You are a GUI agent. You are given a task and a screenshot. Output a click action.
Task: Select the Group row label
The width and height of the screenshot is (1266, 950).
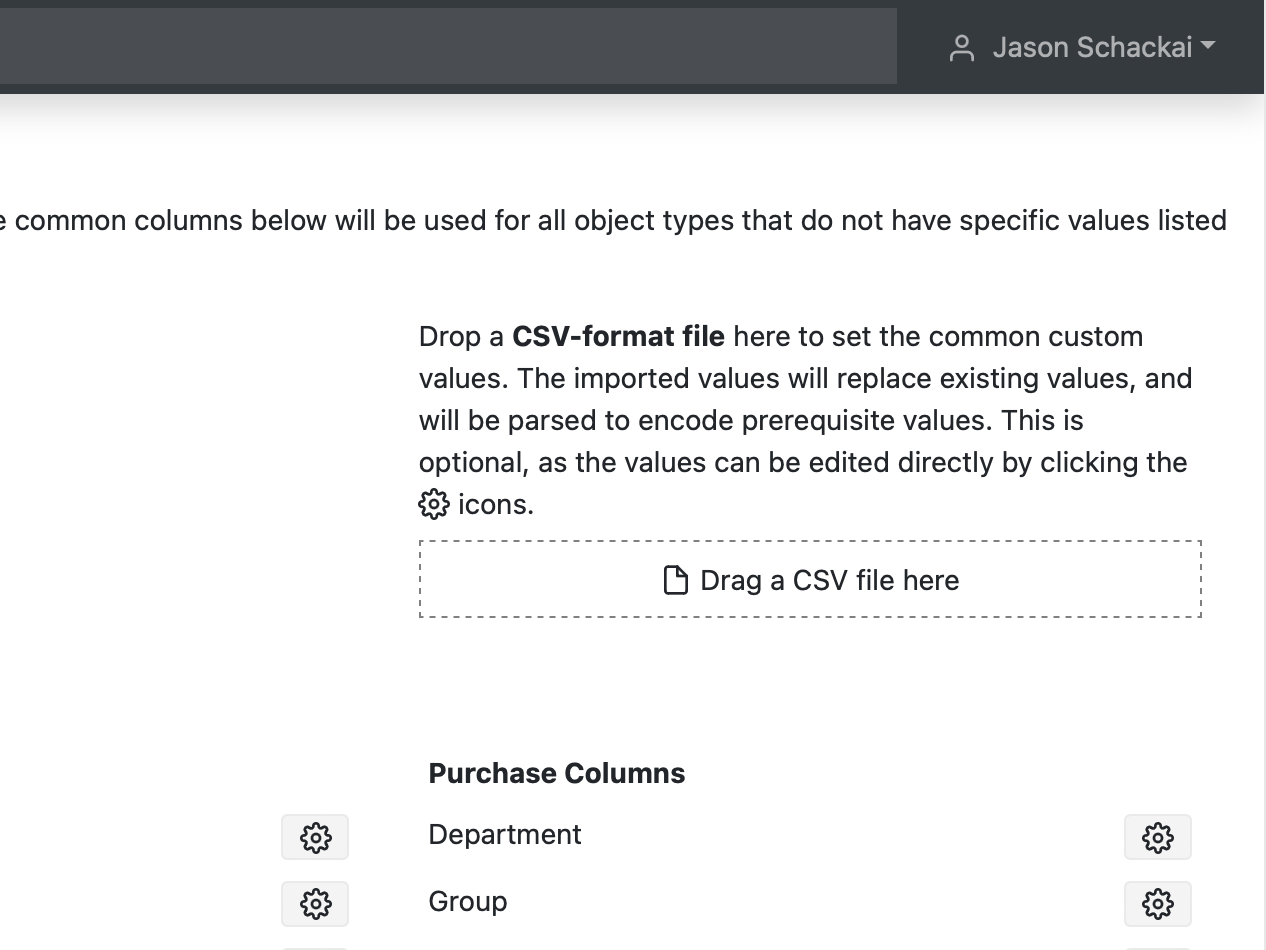(467, 901)
